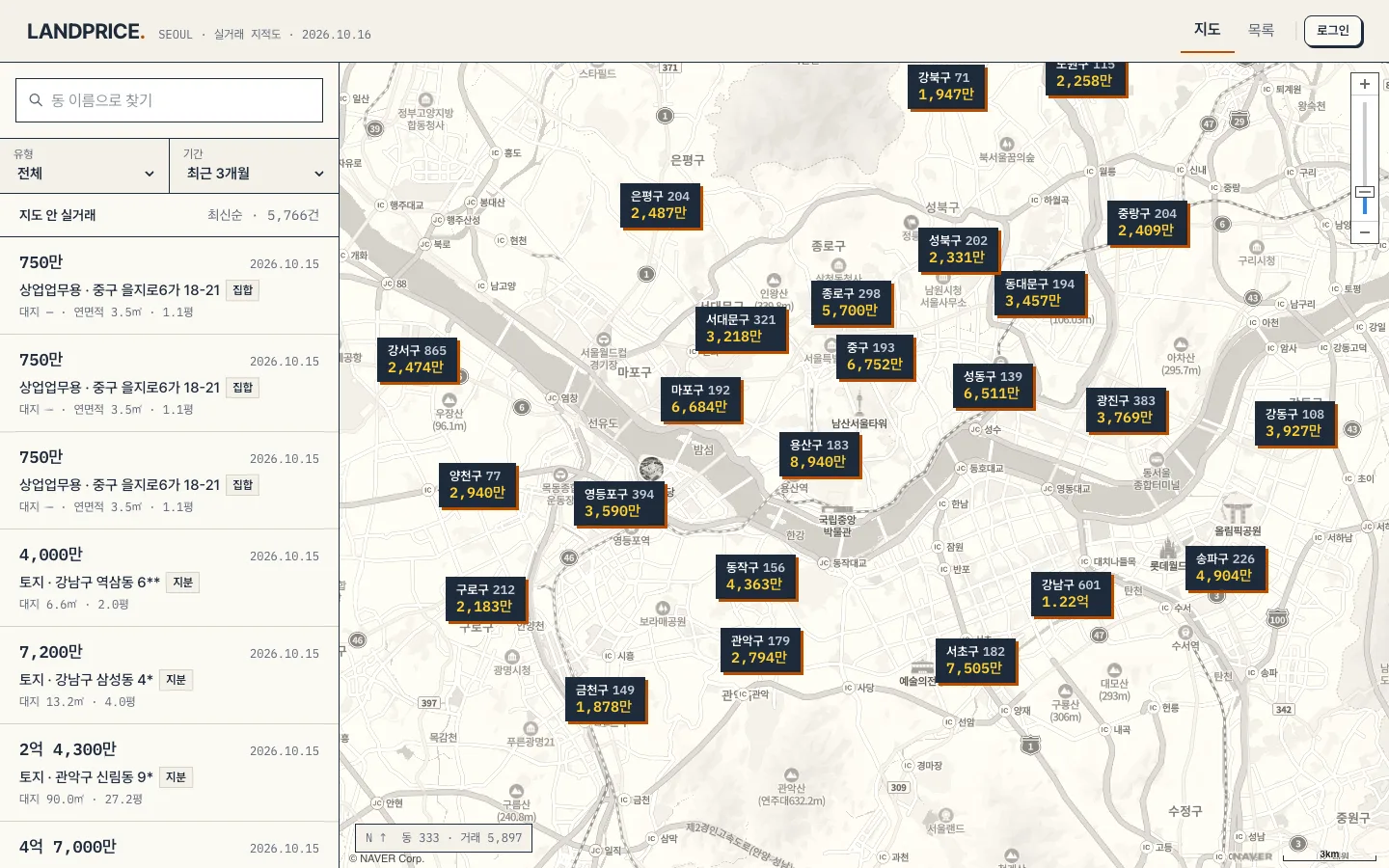Image resolution: width=1389 pixels, height=868 pixels.
Task: Click the 송파구 226 map marker
Action: click(x=1225, y=567)
